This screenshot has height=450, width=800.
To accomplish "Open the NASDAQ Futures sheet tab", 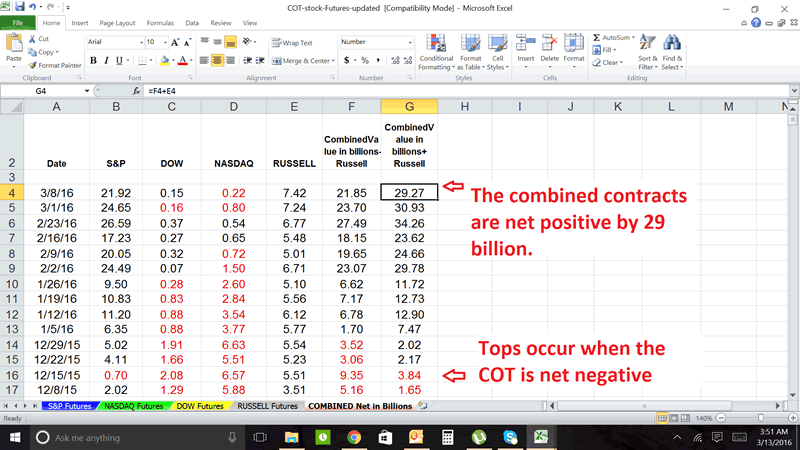I will (x=134, y=406).
